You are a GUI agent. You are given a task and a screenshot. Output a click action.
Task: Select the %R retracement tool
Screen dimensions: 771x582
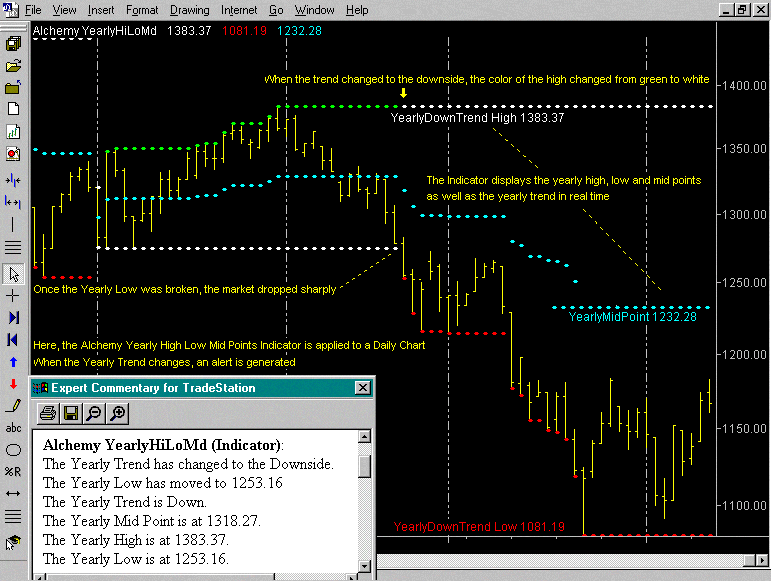point(13,472)
